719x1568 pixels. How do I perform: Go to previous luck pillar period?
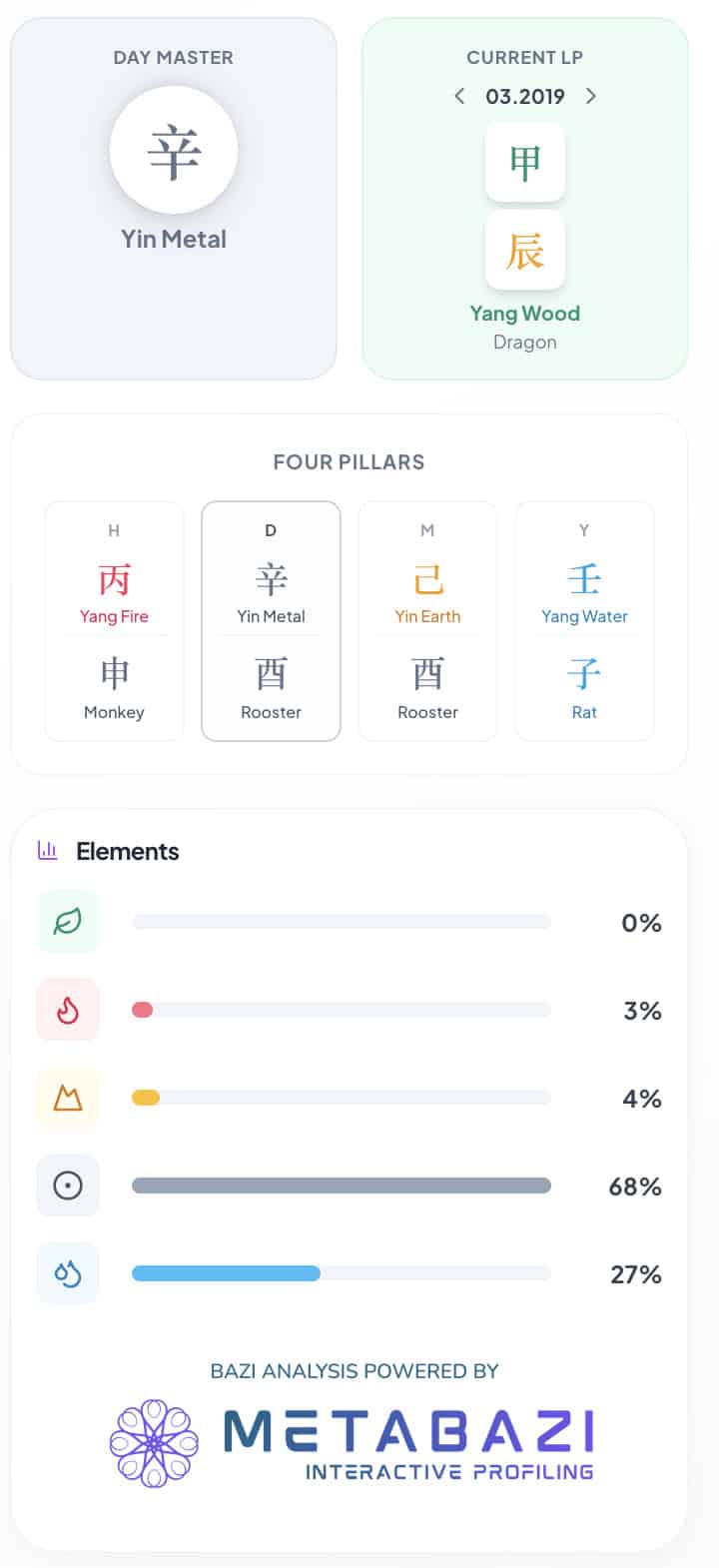click(459, 96)
